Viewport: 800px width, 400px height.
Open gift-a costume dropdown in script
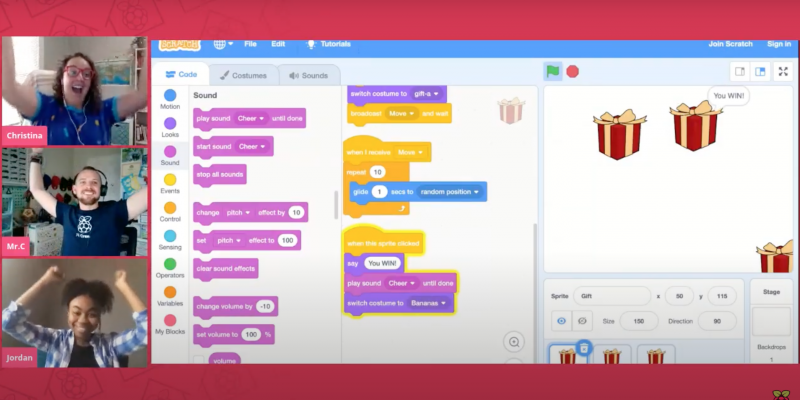[426, 94]
